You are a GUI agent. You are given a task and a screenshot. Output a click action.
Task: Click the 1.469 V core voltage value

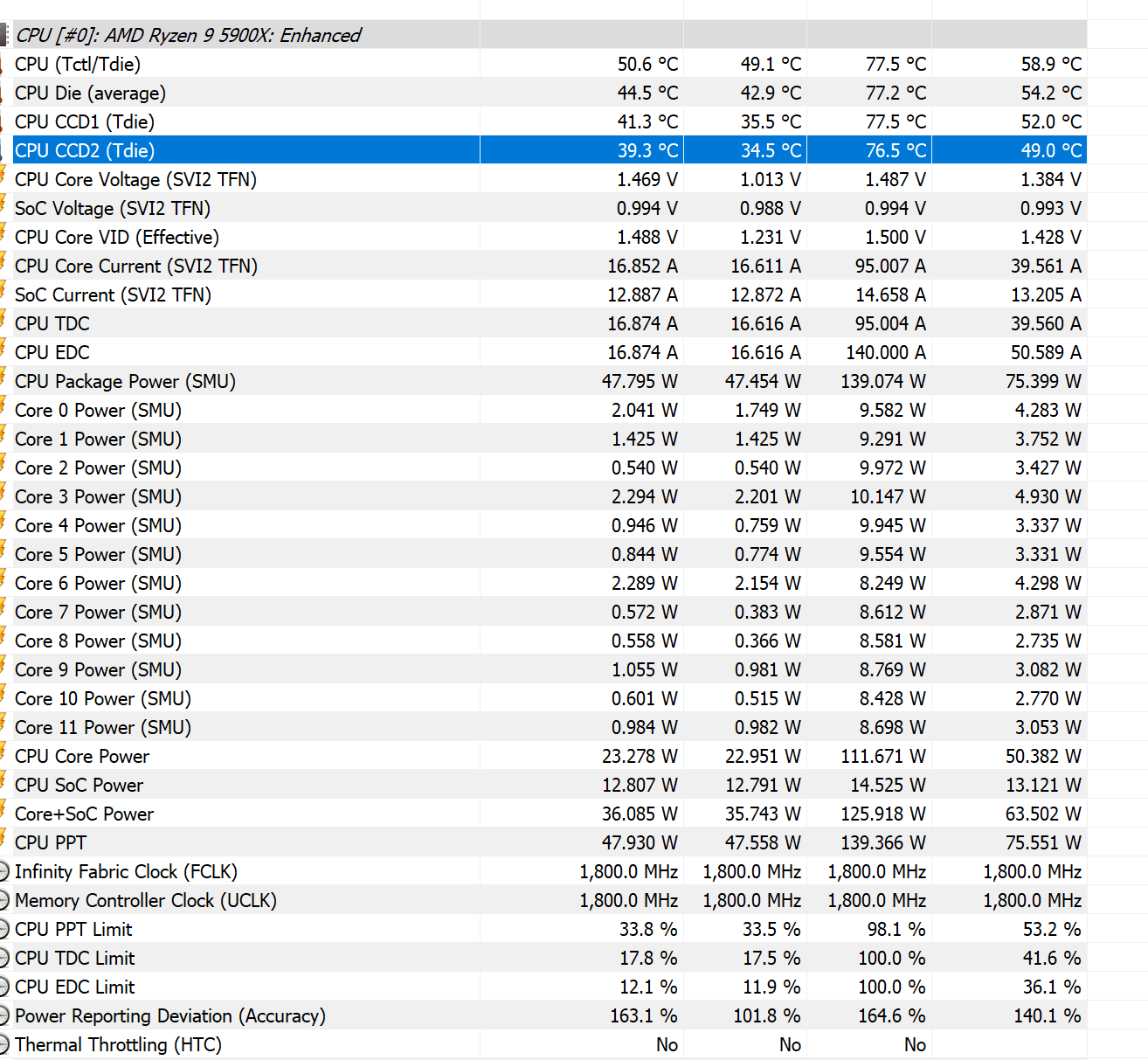pos(647,179)
